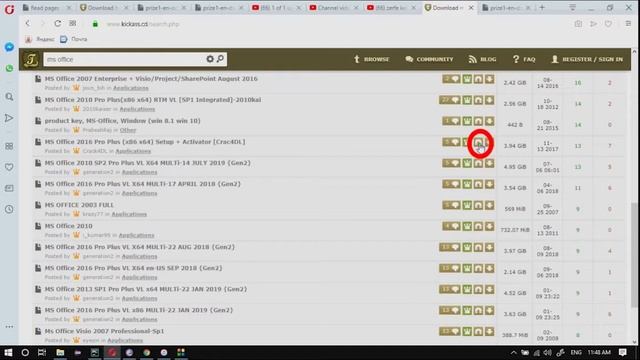Viewport: 640px width, 360px height.
Task: Click magnet link for MS Office 2013 SP1 Pro Plus
Action: [x=478, y=289]
